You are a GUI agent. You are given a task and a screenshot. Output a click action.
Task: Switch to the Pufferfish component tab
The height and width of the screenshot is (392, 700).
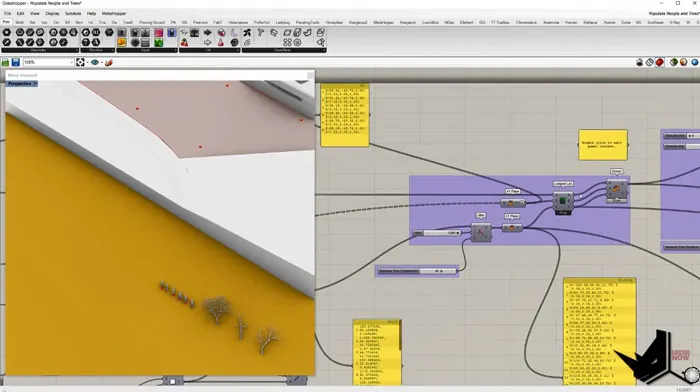pyautogui.click(x=262, y=22)
